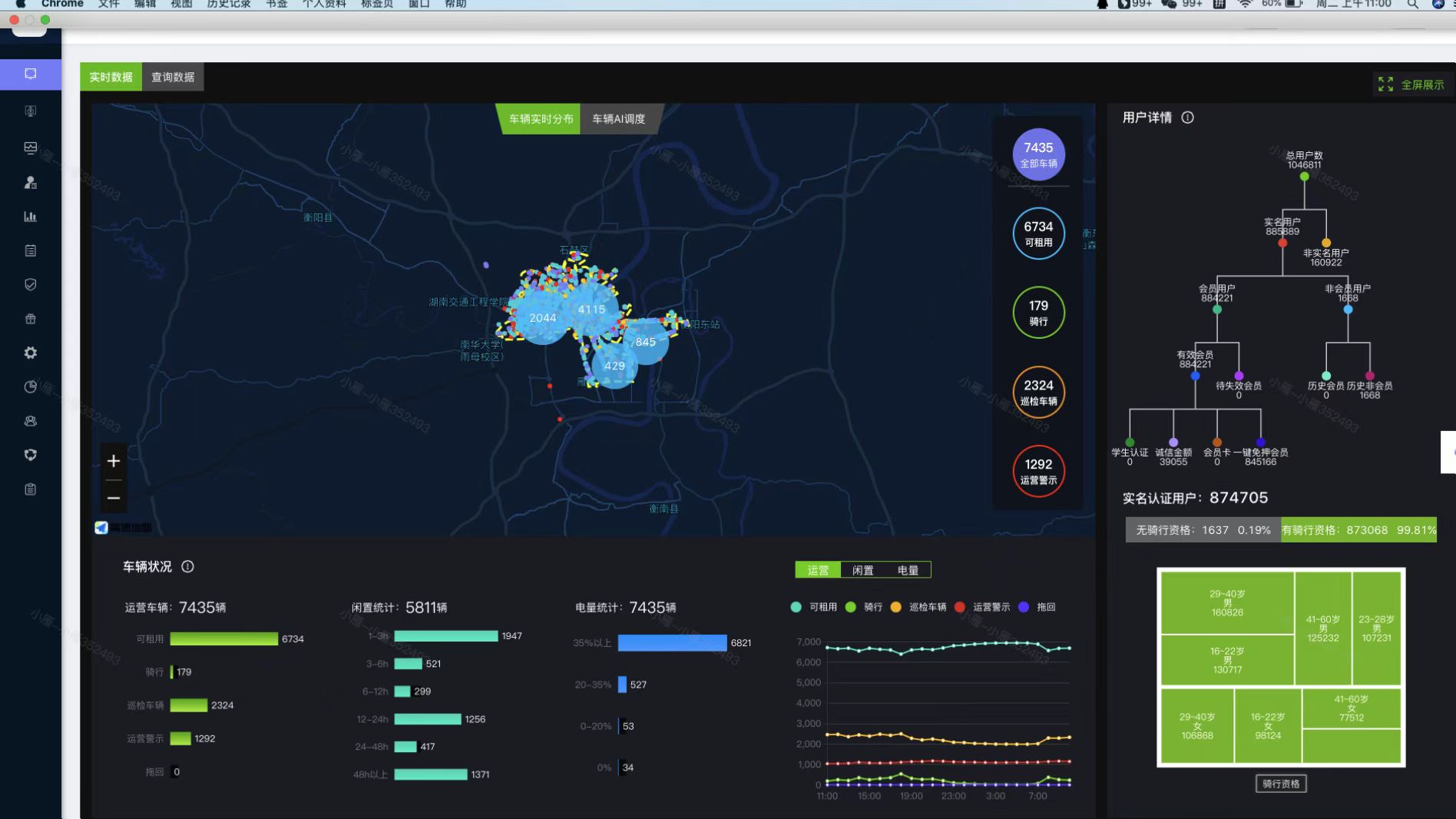Zoom in the map with plus
1456x819 pixels.
[114, 461]
